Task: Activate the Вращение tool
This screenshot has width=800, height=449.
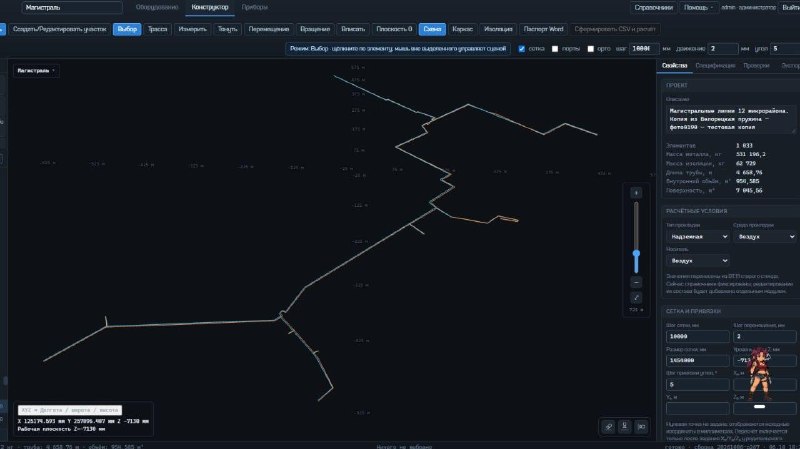Action: pos(315,29)
